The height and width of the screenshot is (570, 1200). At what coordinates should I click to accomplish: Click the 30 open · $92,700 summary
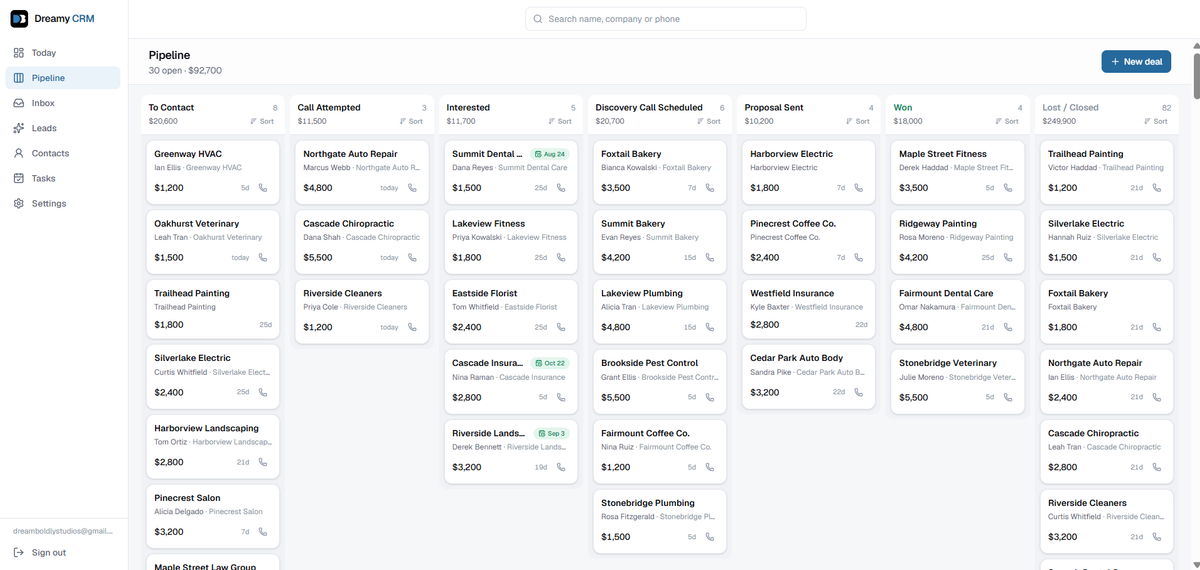pos(185,71)
